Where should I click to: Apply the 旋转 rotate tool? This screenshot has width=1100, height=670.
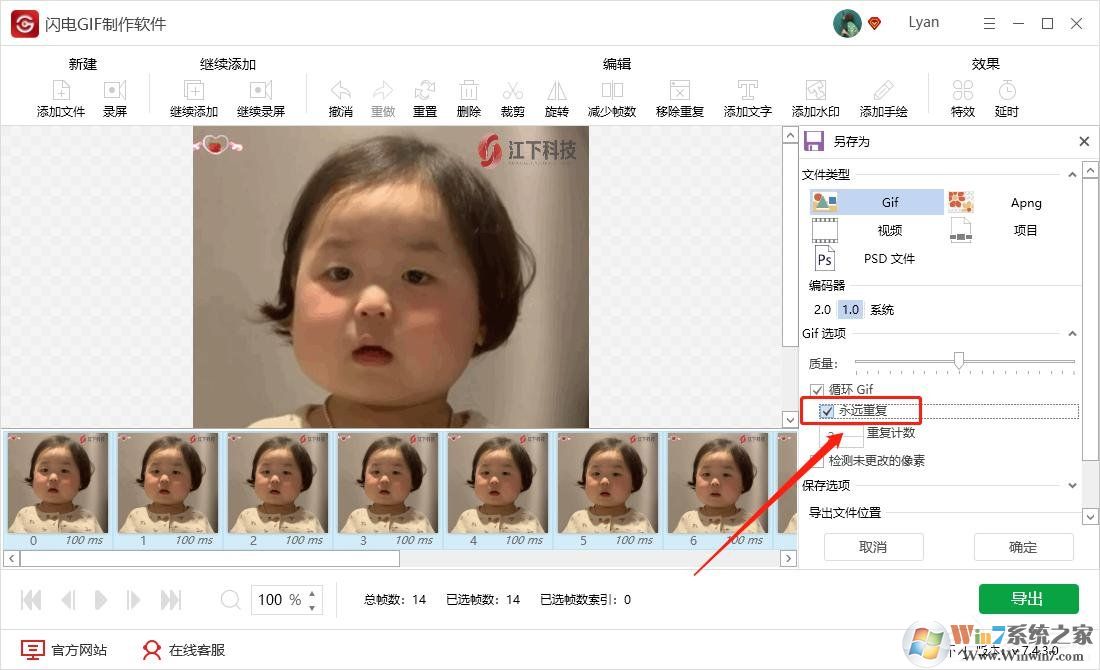pyautogui.click(x=556, y=96)
